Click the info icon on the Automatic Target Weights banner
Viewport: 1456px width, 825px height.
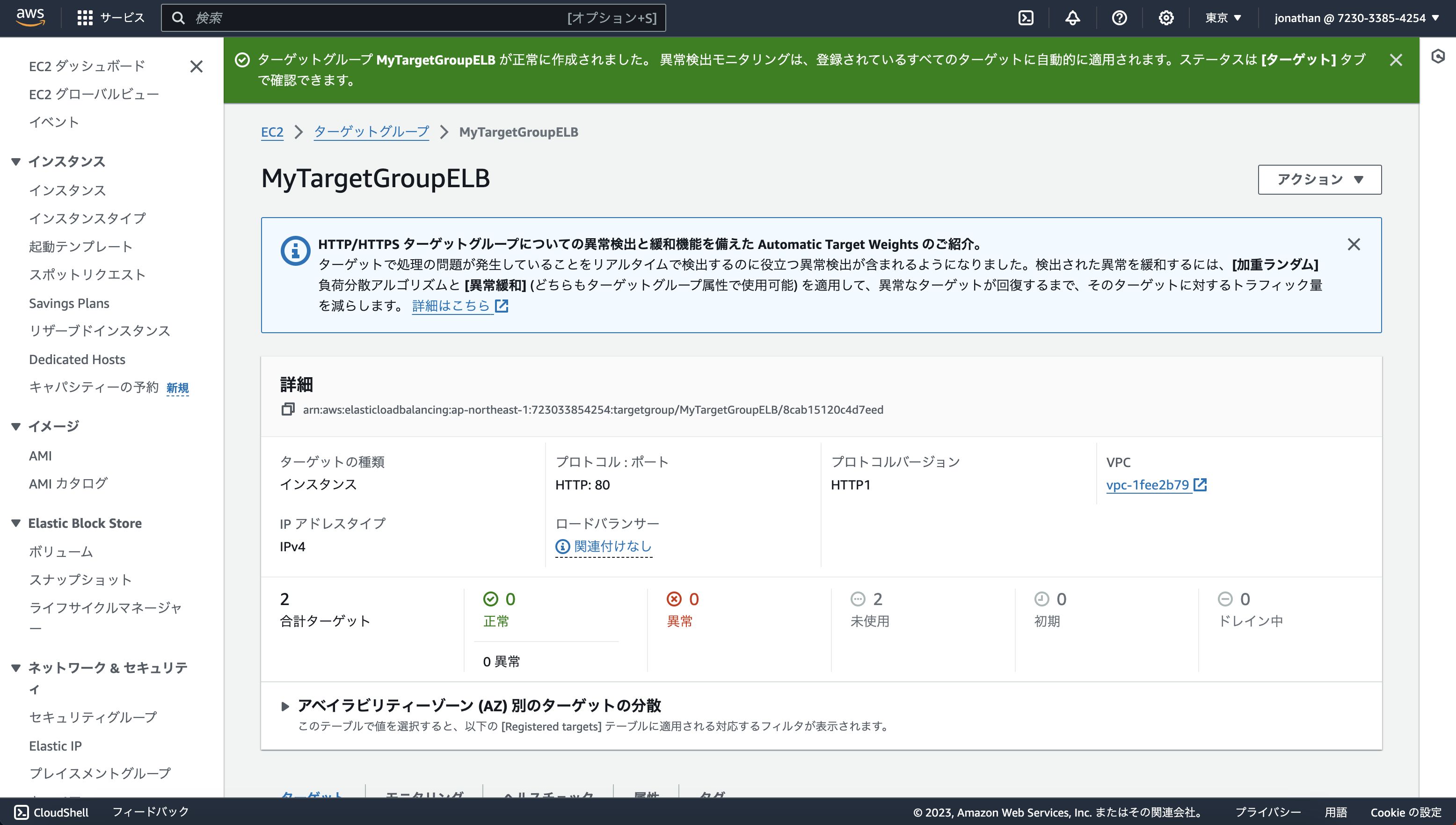[x=294, y=249]
